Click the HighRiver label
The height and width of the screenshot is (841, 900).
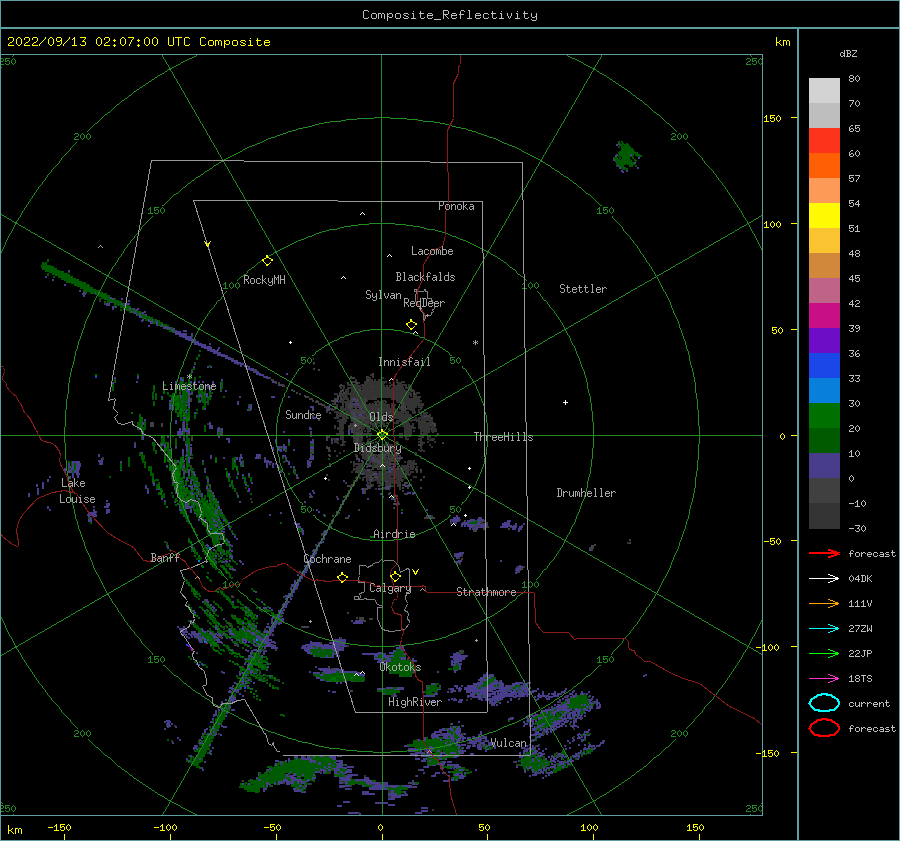click(x=415, y=702)
